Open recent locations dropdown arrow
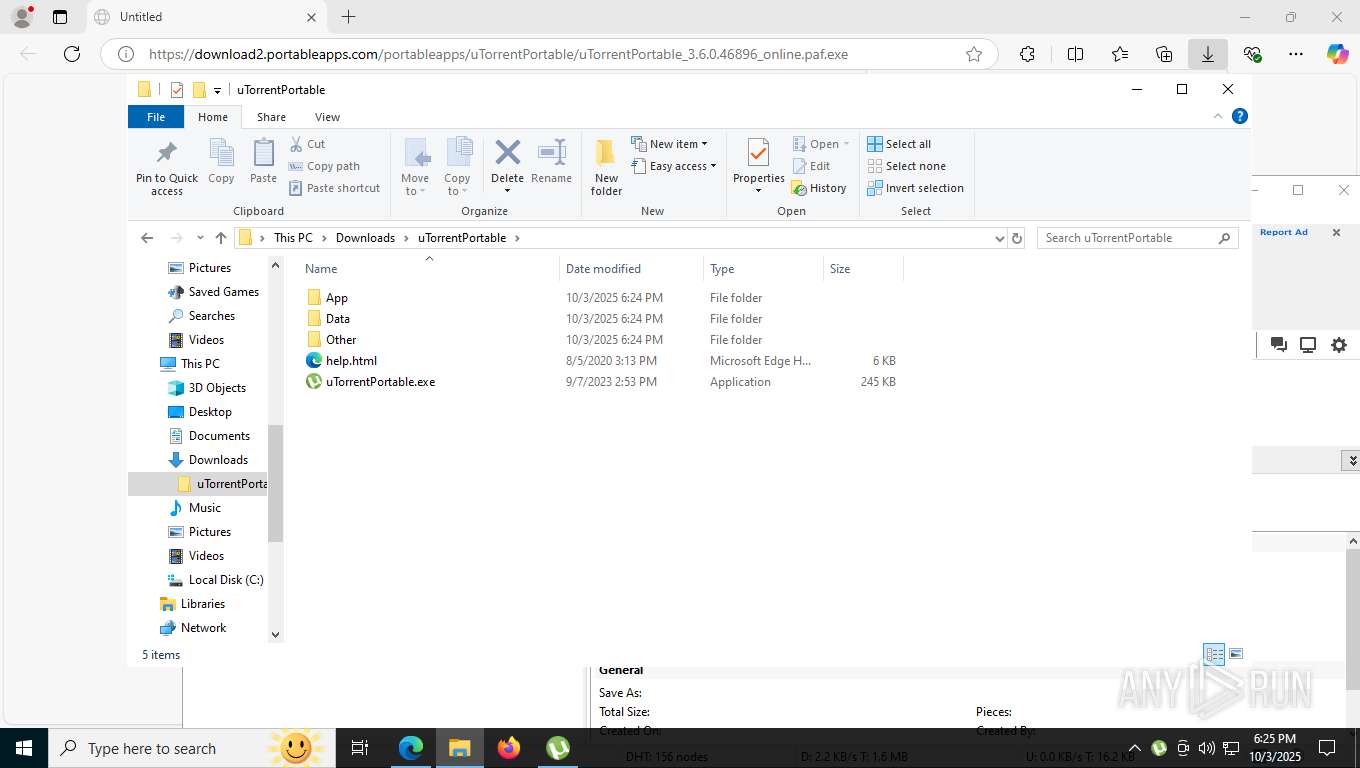The image size is (1360, 768). [x=200, y=238]
